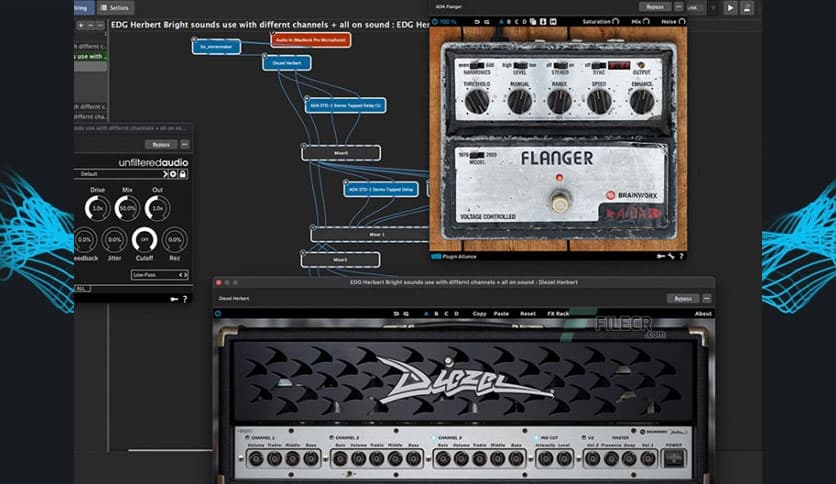This screenshot has width=836, height=484.
Task: Click the Rez knob in Unfiltered Audio
Action: pyautogui.click(x=175, y=240)
